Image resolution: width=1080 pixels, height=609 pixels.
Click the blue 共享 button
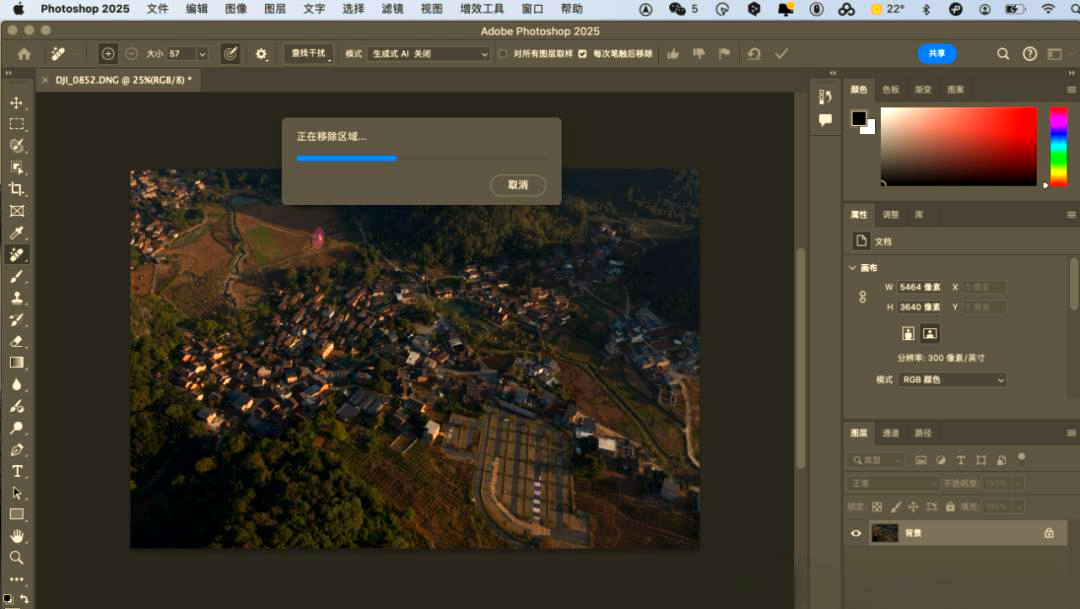click(x=936, y=54)
